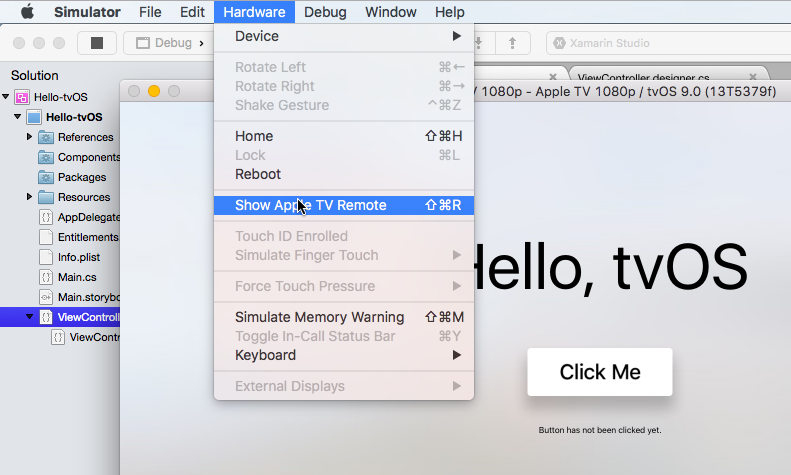Collapse the Hello-tvOS solution node

6,96
